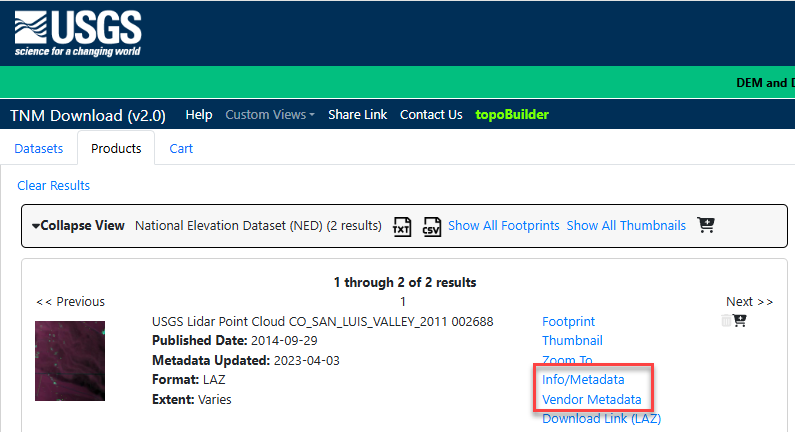The height and width of the screenshot is (432, 795).
Task: Export results as CSV file icon
Action: click(x=431, y=227)
